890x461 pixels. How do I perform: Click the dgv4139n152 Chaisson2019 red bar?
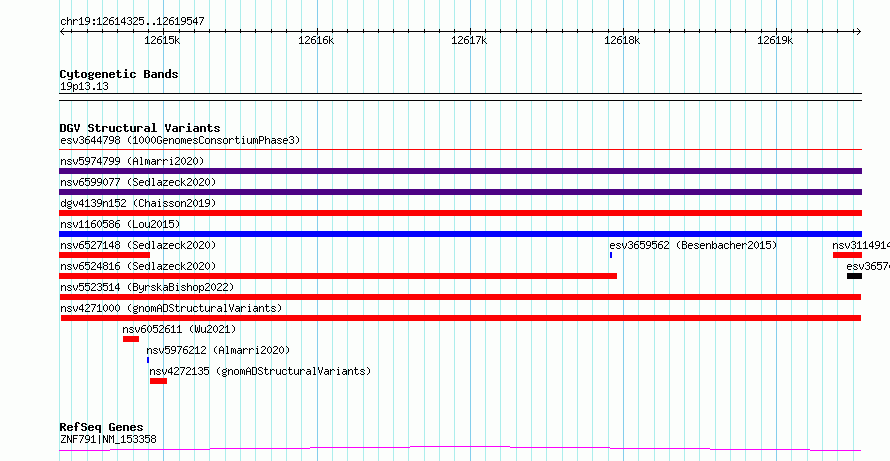460,213
